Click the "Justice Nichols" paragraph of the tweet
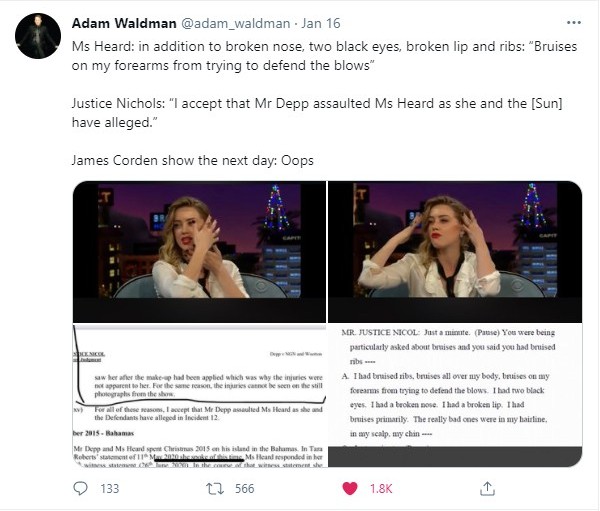The image size is (600, 511). (317, 113)
